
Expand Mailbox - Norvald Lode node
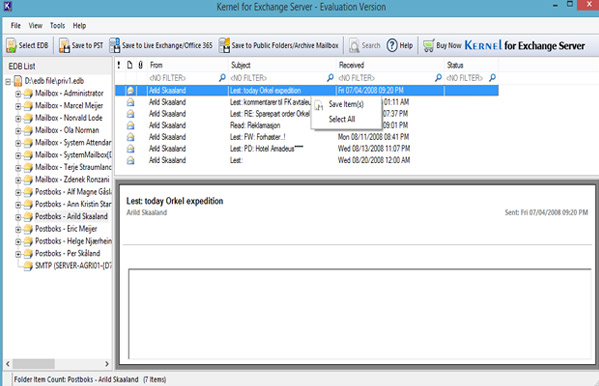[x=18, y=118]
